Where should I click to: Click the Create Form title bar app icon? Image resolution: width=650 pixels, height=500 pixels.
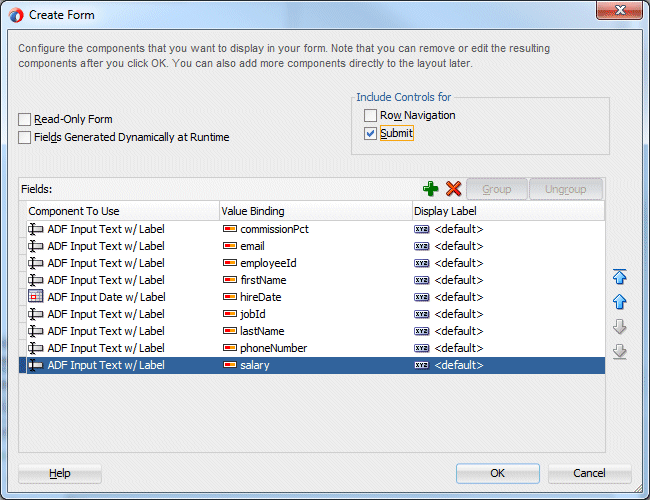click(x=16, y=15)
